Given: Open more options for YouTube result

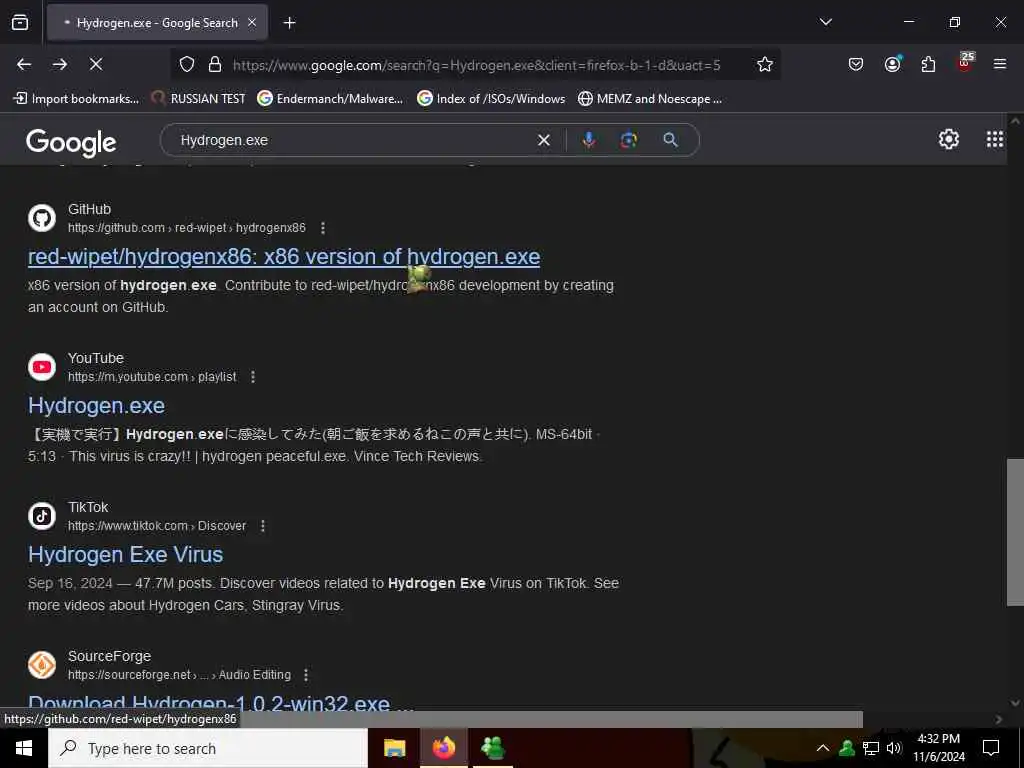Looking at the screenshot, I should [x=253, y=377].
